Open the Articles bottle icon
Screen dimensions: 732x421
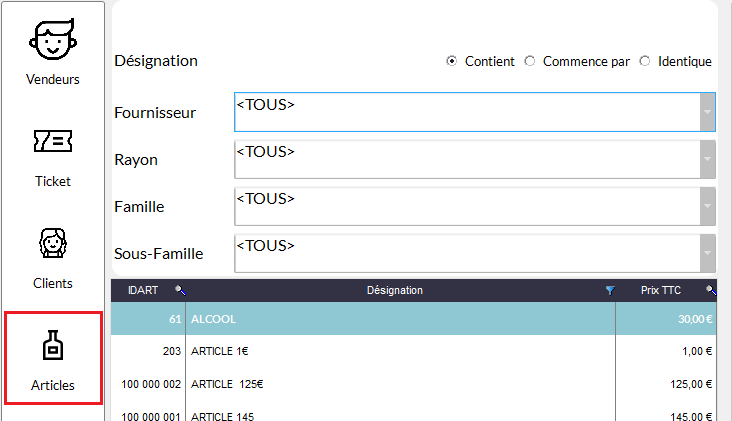click(53, 346)
